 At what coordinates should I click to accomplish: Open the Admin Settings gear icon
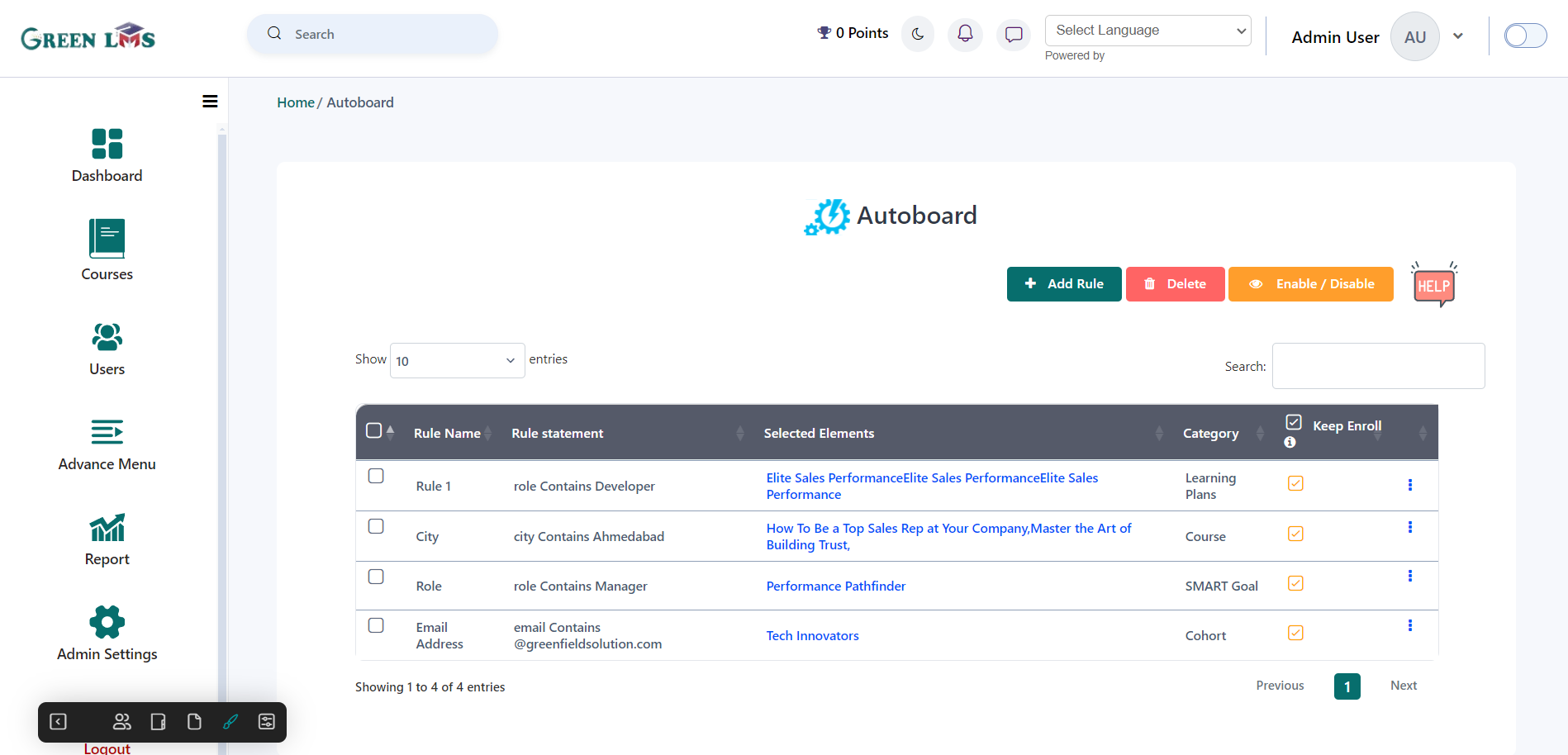(x=107, y=622)
